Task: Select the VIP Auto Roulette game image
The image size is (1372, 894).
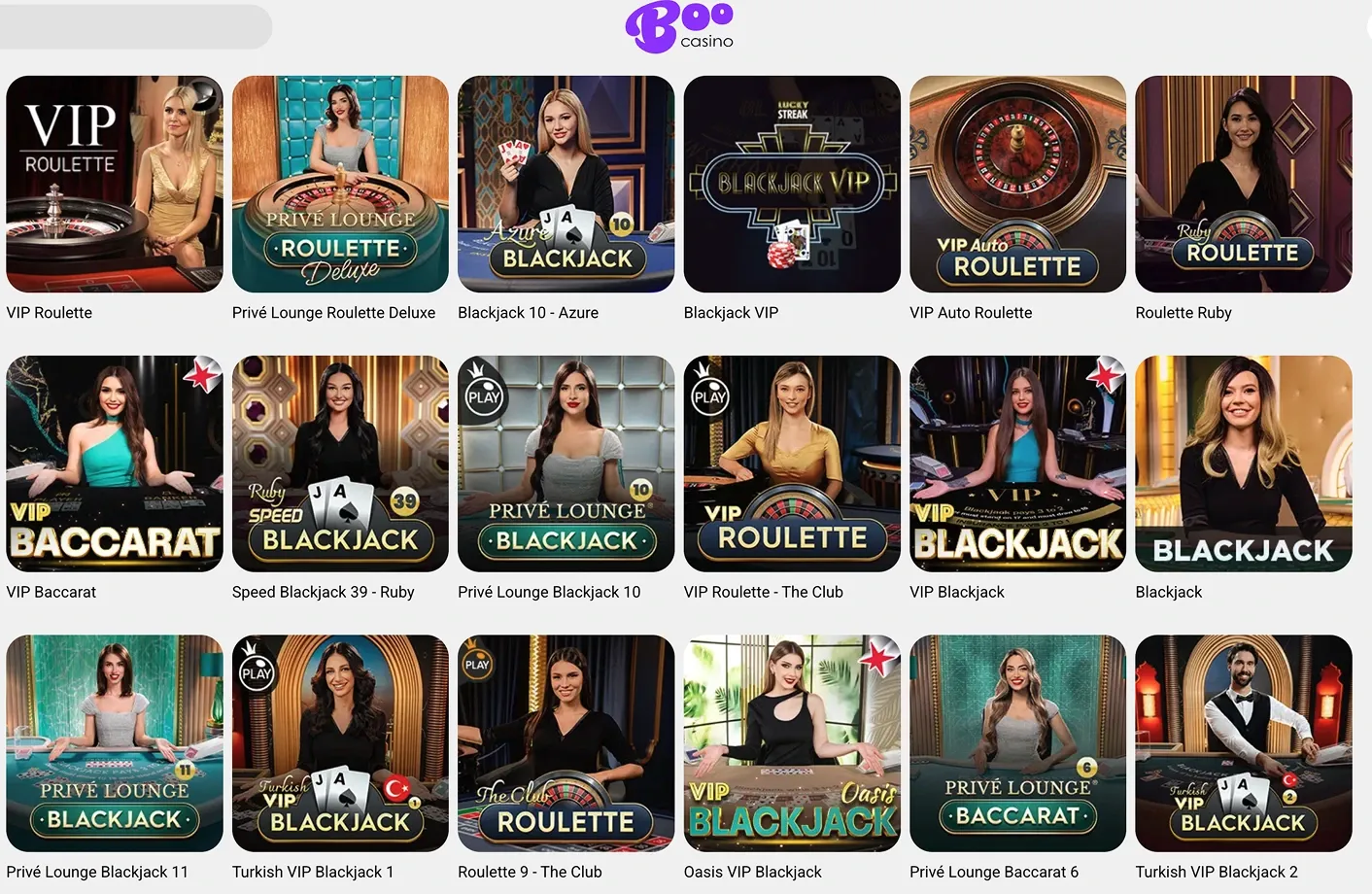Action: (x=1017, y=184)
